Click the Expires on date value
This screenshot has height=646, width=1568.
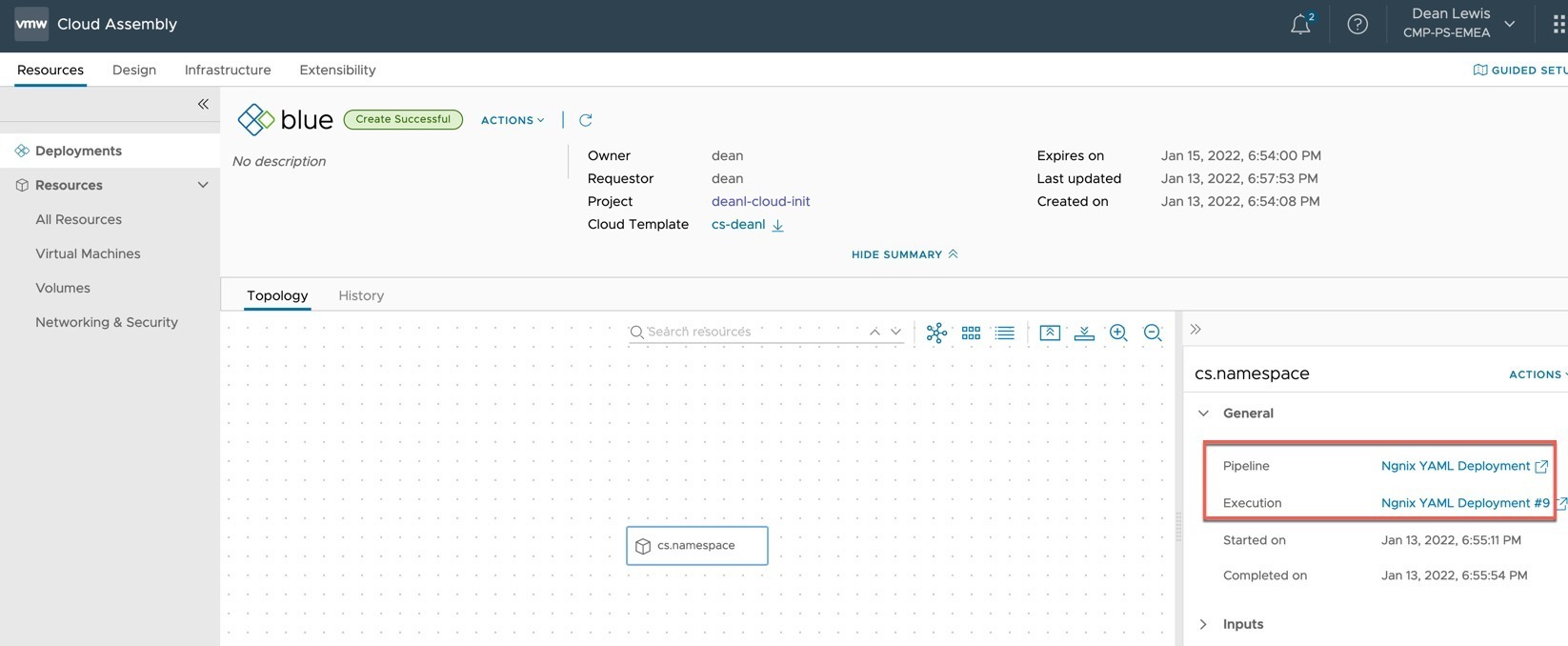click(1240, 155)
